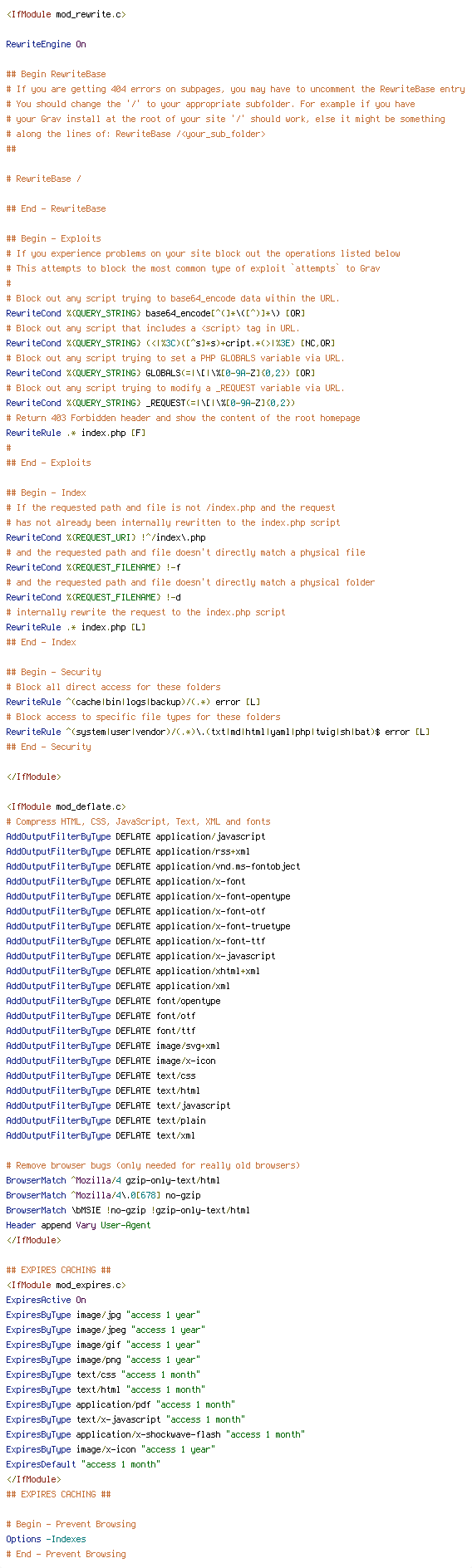The width and height of the screenshot is (472, 1568).
Task: Click the "## Begin - Security" comment
Action: (x=53, y=672)
